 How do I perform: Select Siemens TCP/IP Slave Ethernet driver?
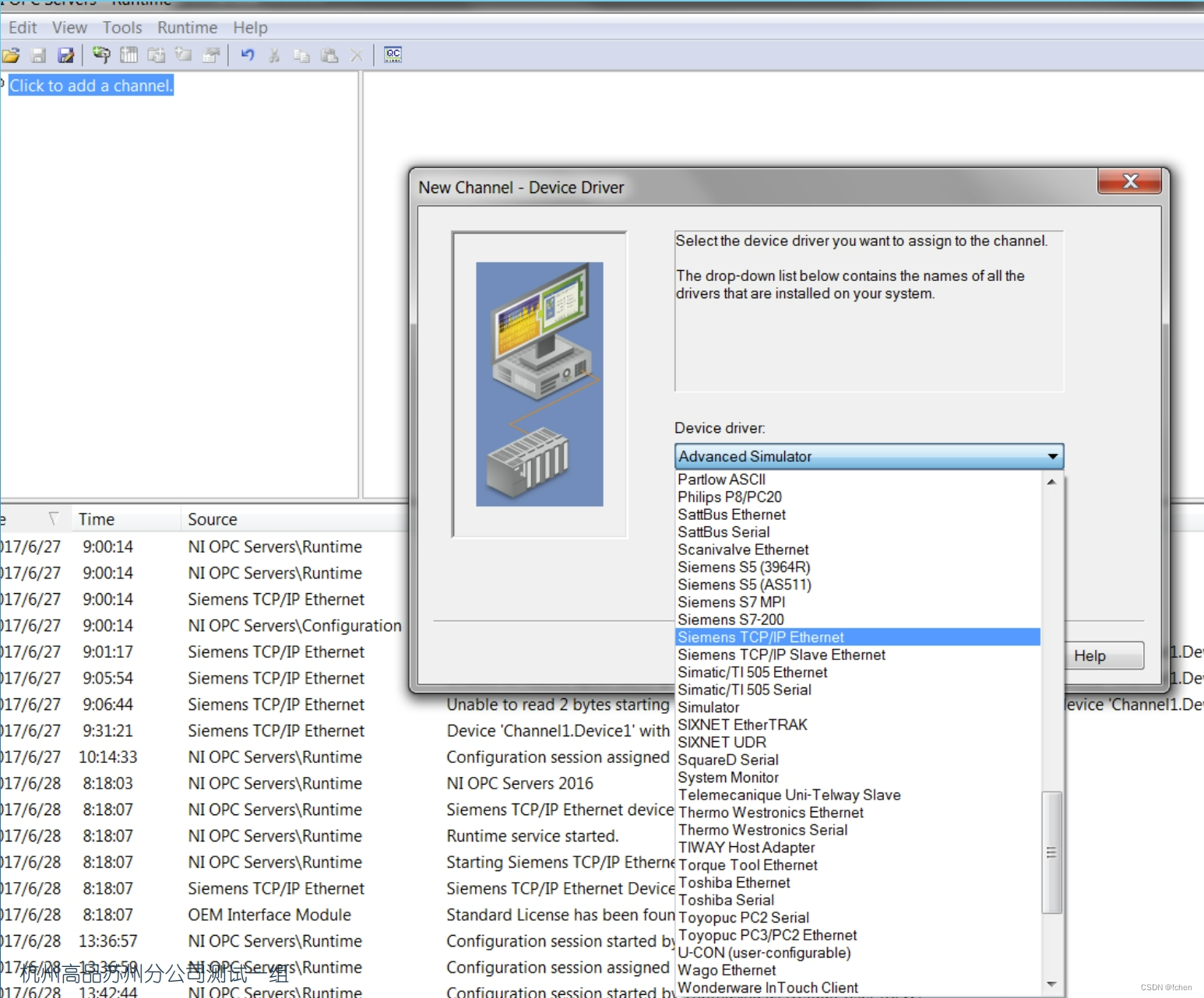(x=857, y=655)
